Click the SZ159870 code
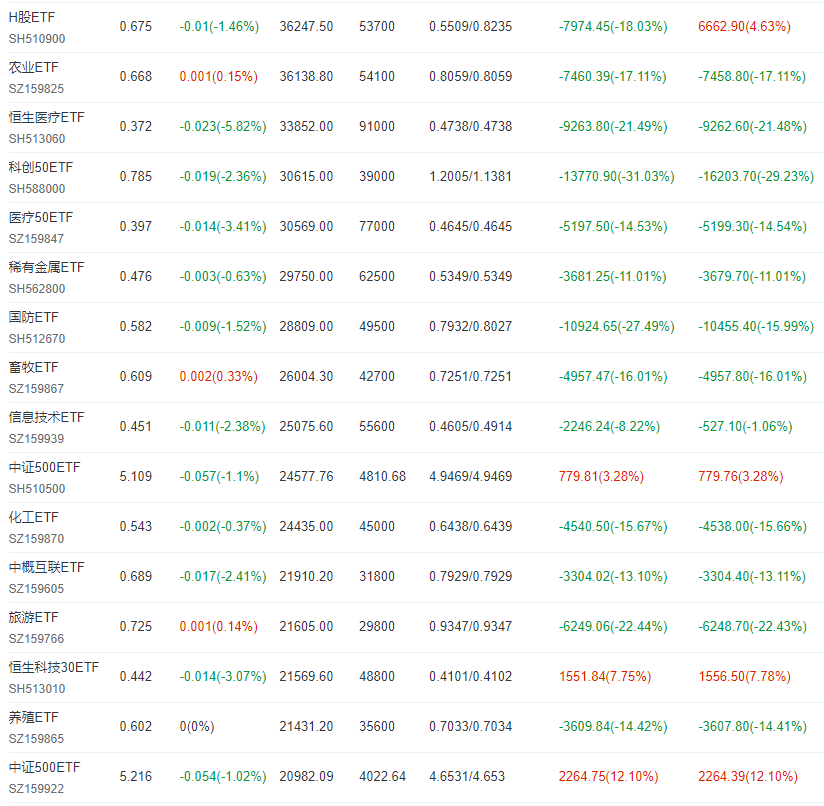Image resolution: width=824 pixels, height=806 pixels. click(36, 539)
